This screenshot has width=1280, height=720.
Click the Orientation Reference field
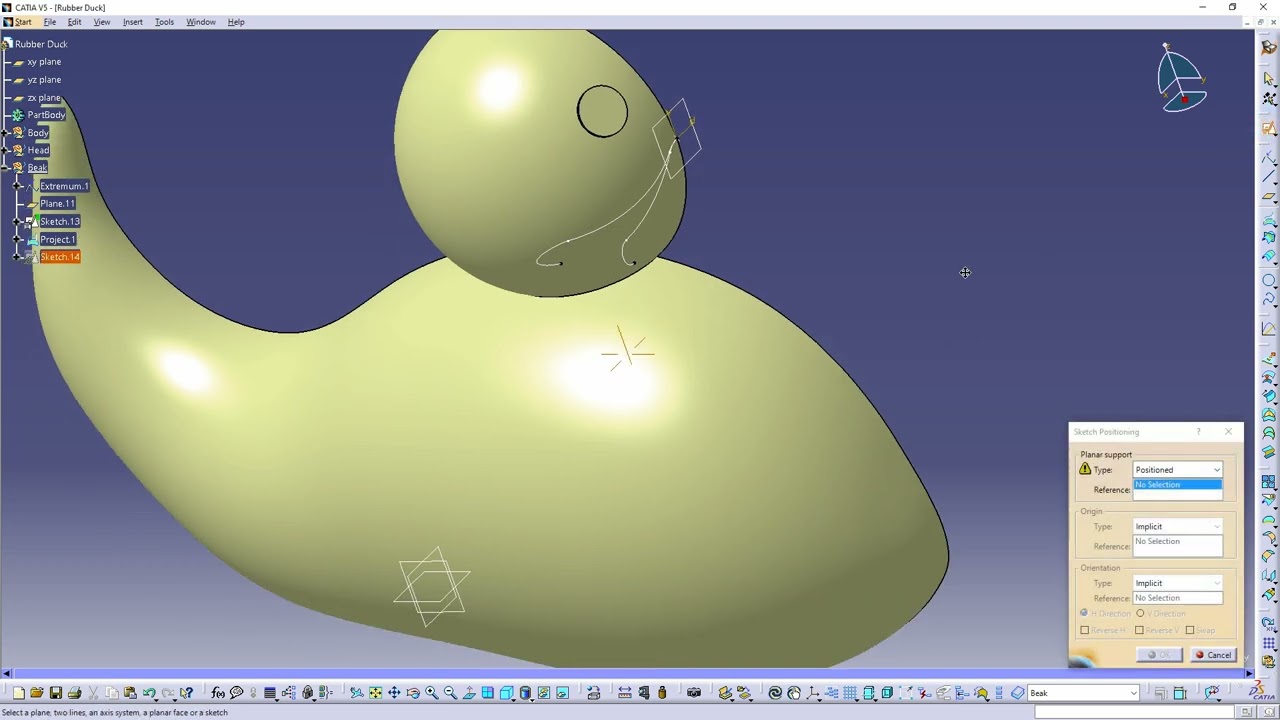[x=1178, y=598]
